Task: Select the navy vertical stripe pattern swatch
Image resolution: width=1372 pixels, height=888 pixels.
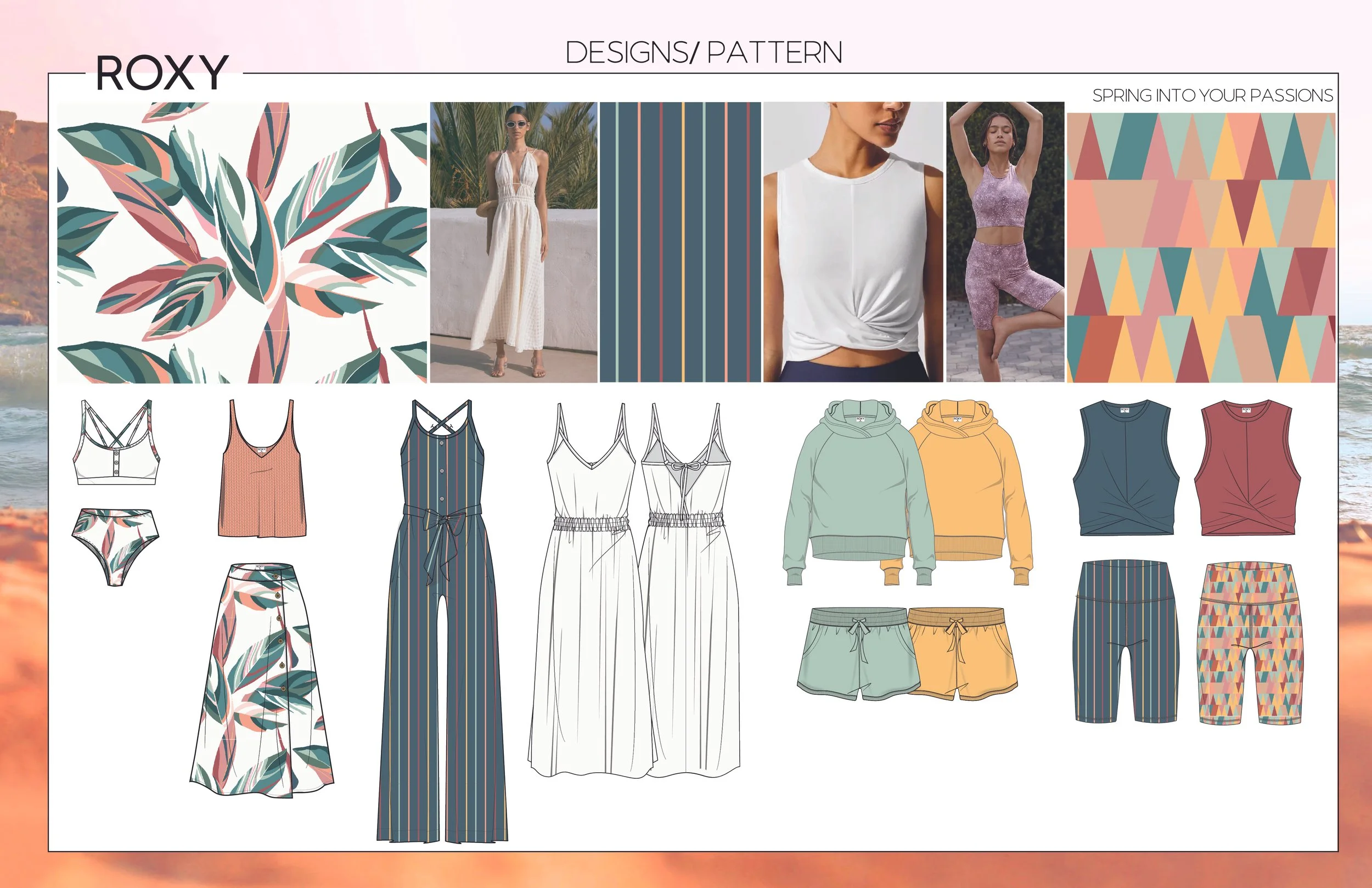Action: 680,242
